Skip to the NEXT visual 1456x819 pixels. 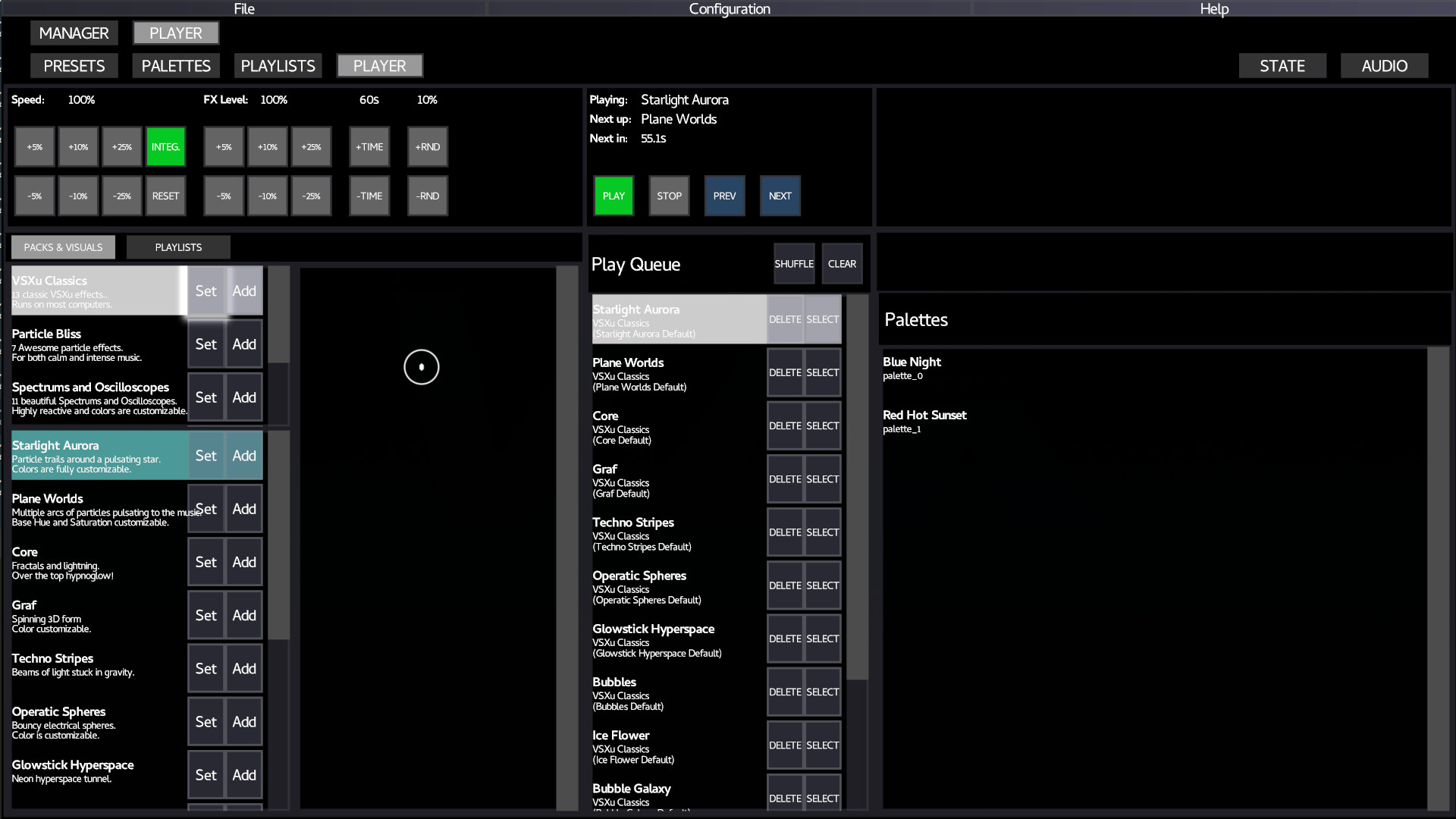[780, 196]
